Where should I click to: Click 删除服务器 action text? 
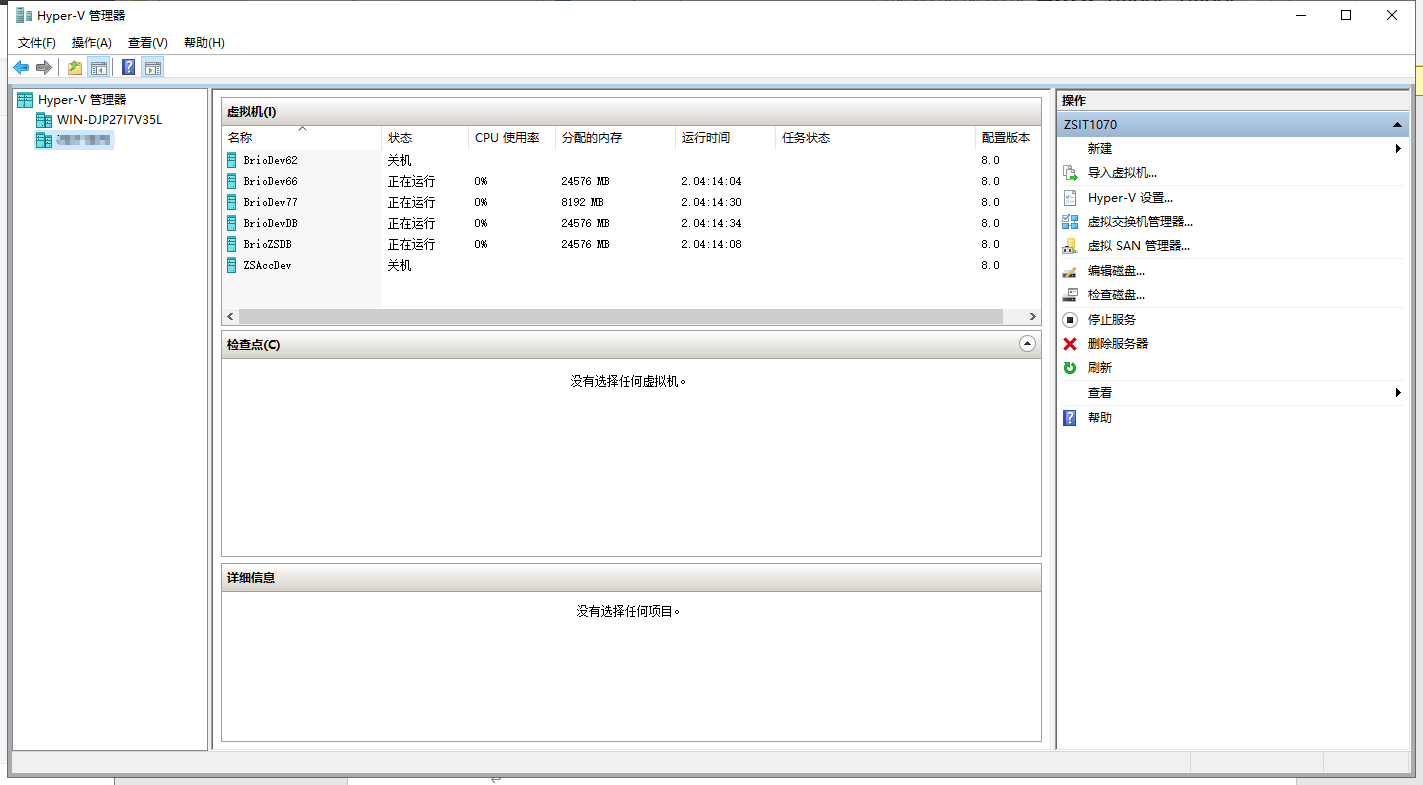pyautogui.click(x=1118, y=344)
